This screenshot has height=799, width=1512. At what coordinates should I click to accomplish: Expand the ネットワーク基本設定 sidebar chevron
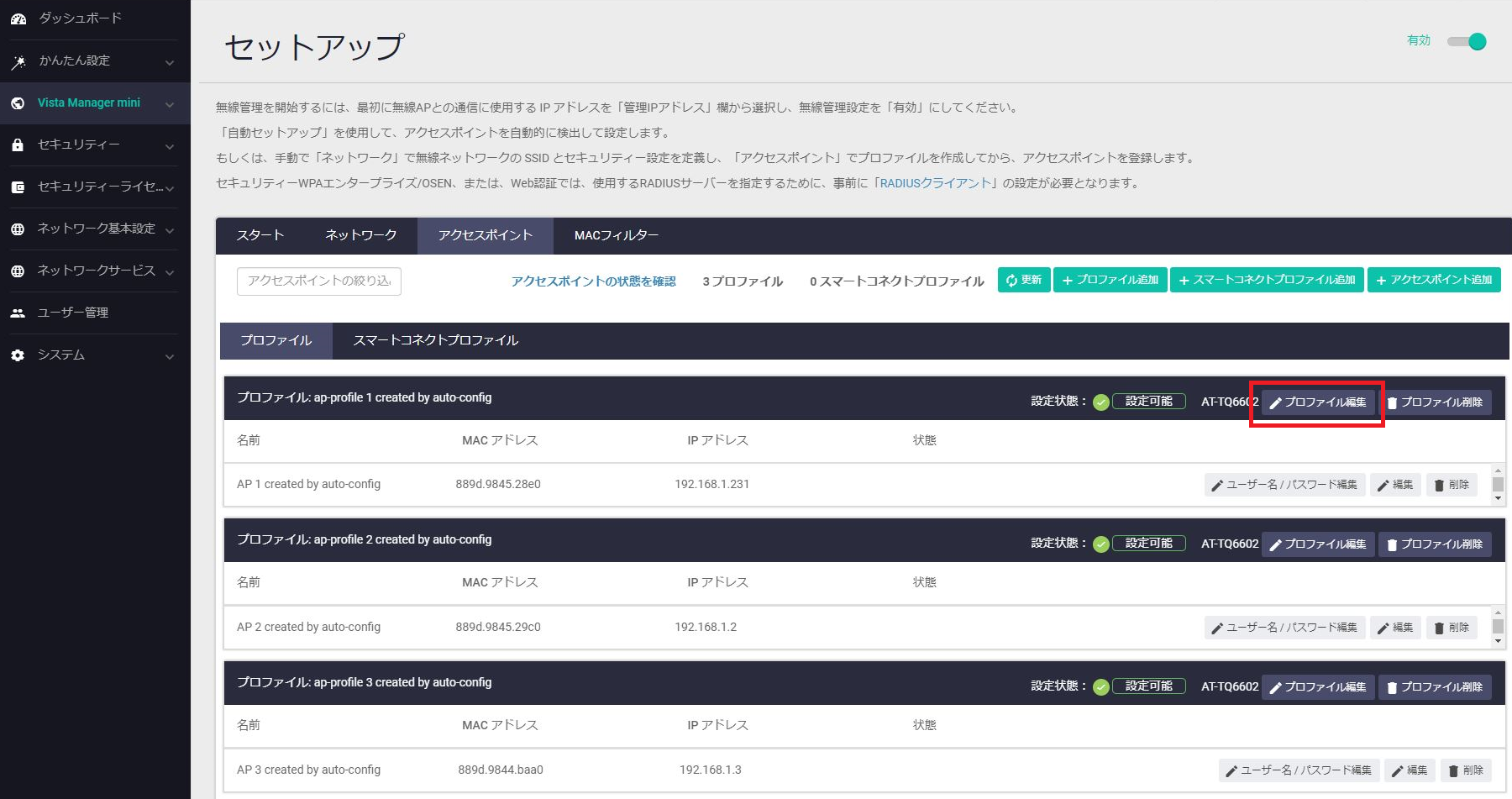(170, 230)
